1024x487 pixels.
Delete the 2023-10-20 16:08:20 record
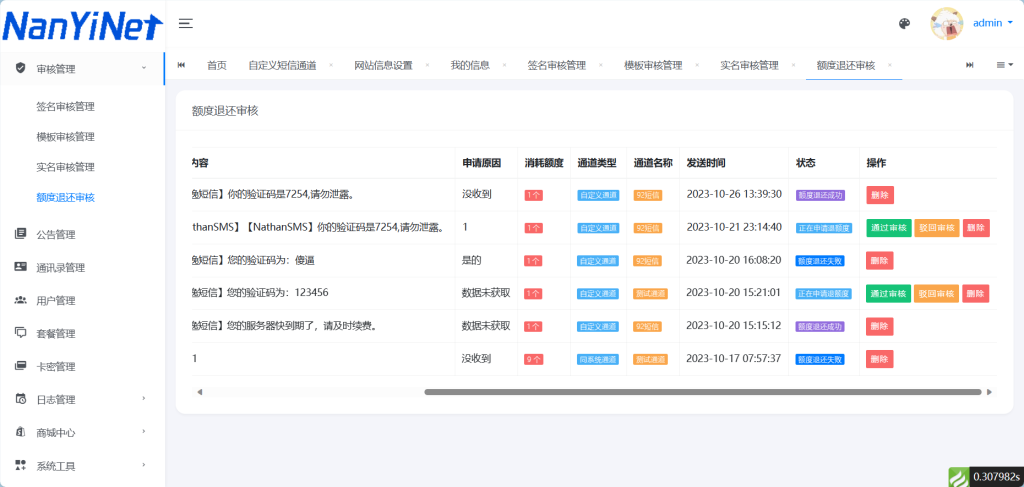tap(880, 260)
